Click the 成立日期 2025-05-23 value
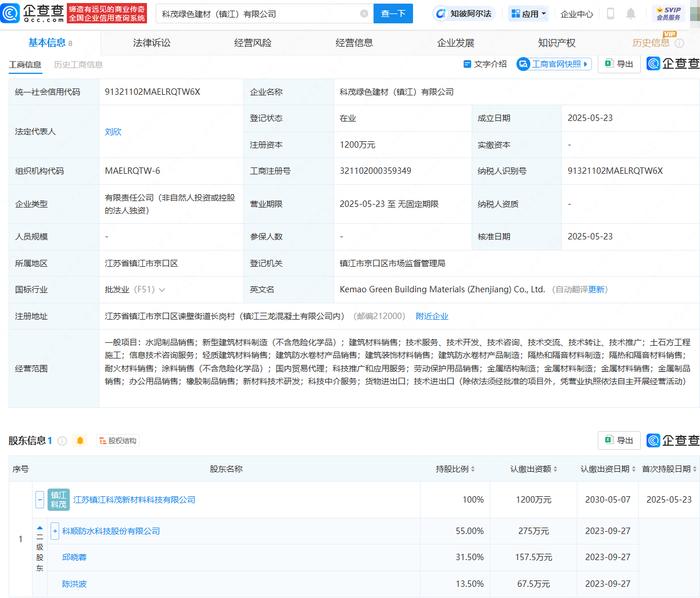The width and height of the screenshot is (700, 598). (x=590, y=118)
